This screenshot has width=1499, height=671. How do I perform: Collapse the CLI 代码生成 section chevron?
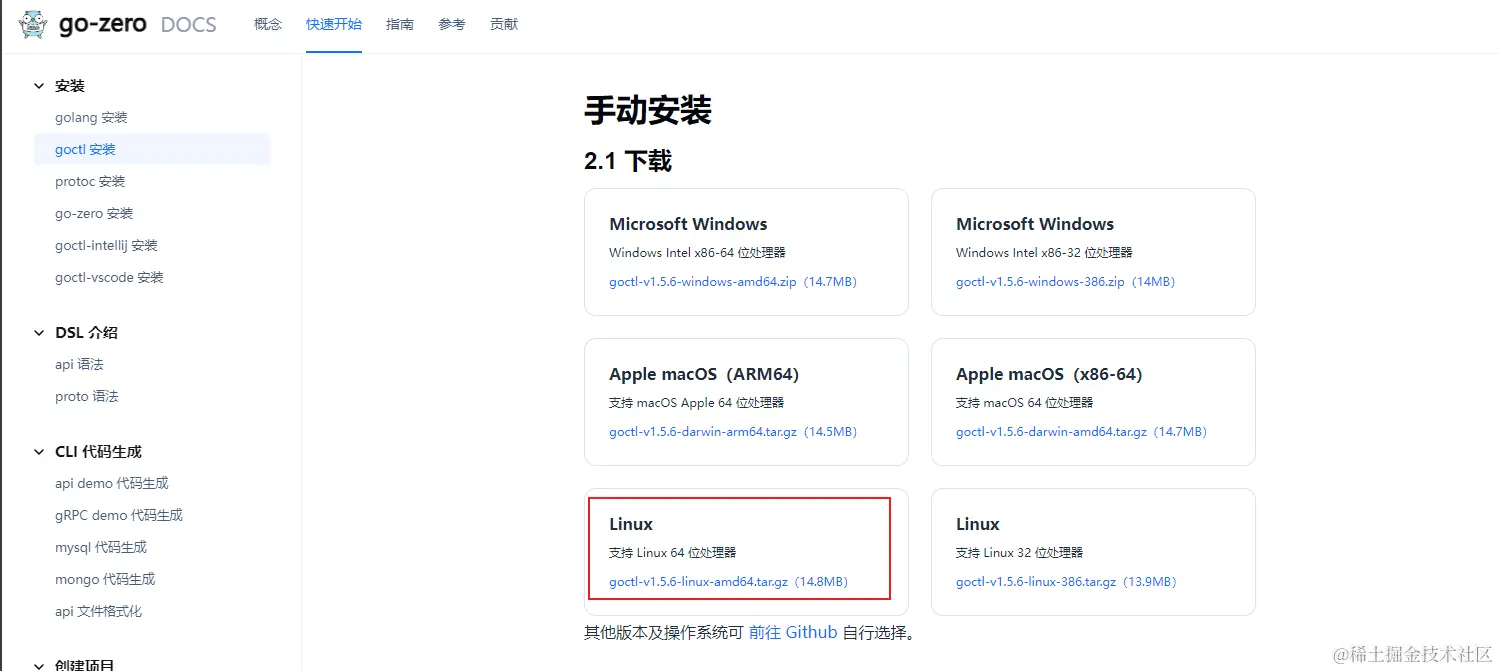pos(39,451)
